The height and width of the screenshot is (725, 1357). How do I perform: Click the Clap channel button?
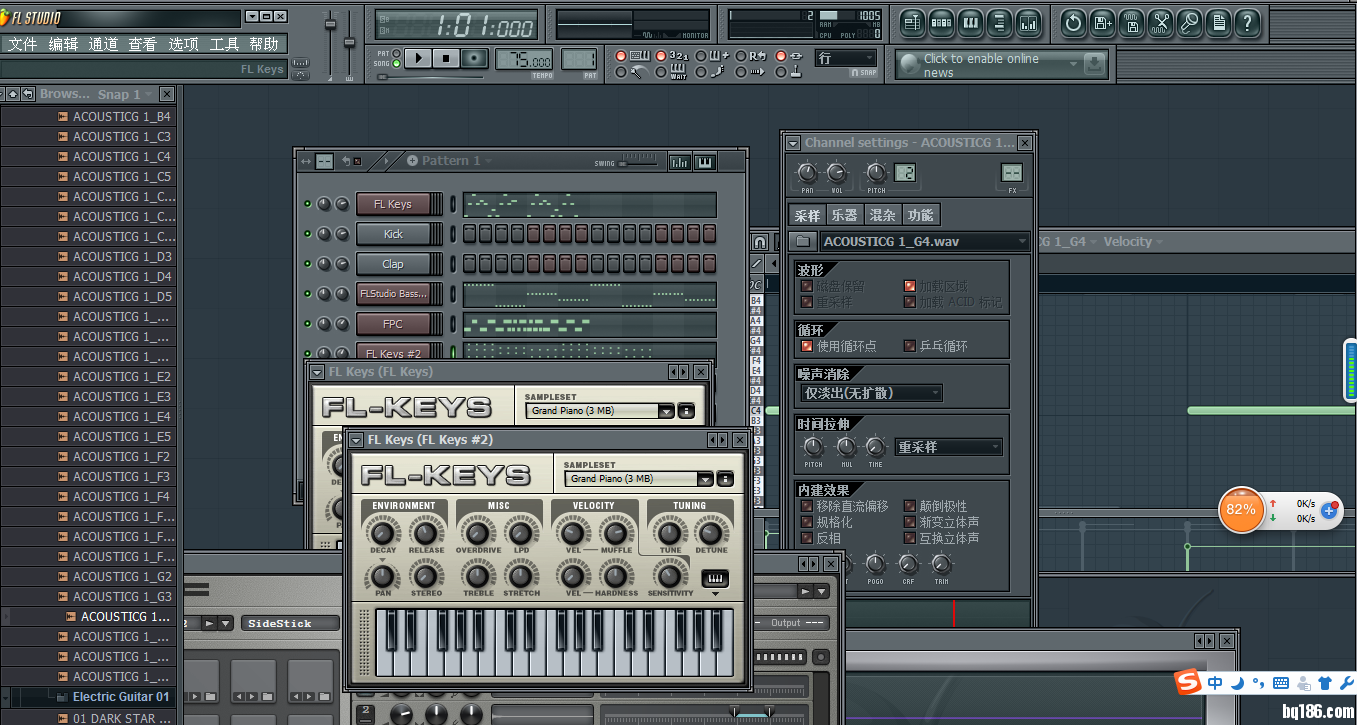pos(393,264)
